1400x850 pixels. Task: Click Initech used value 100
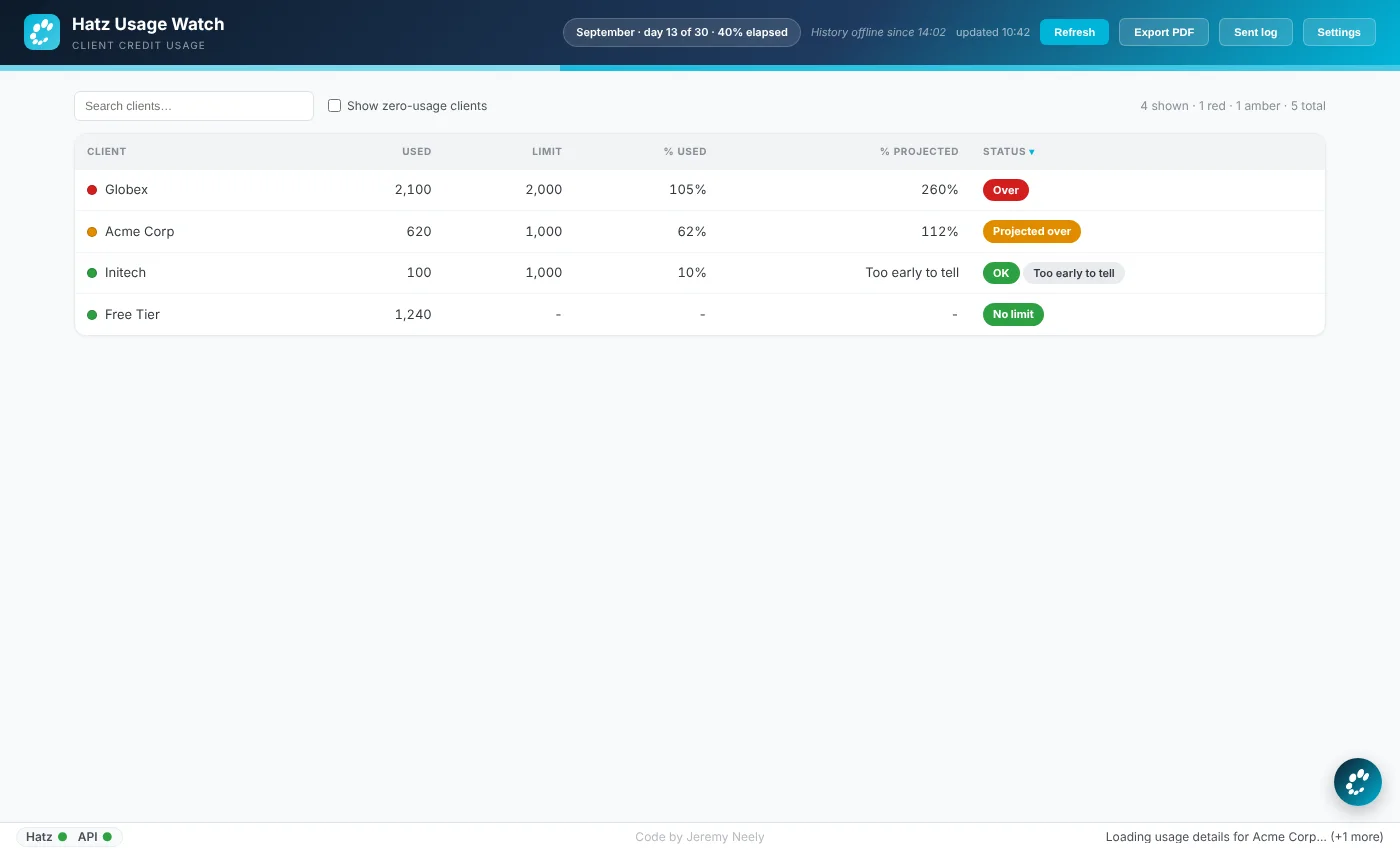(419, 273)
